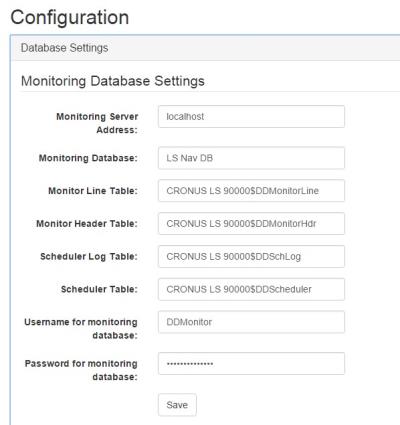Click the Monitor Header Table label

point(87,223)
